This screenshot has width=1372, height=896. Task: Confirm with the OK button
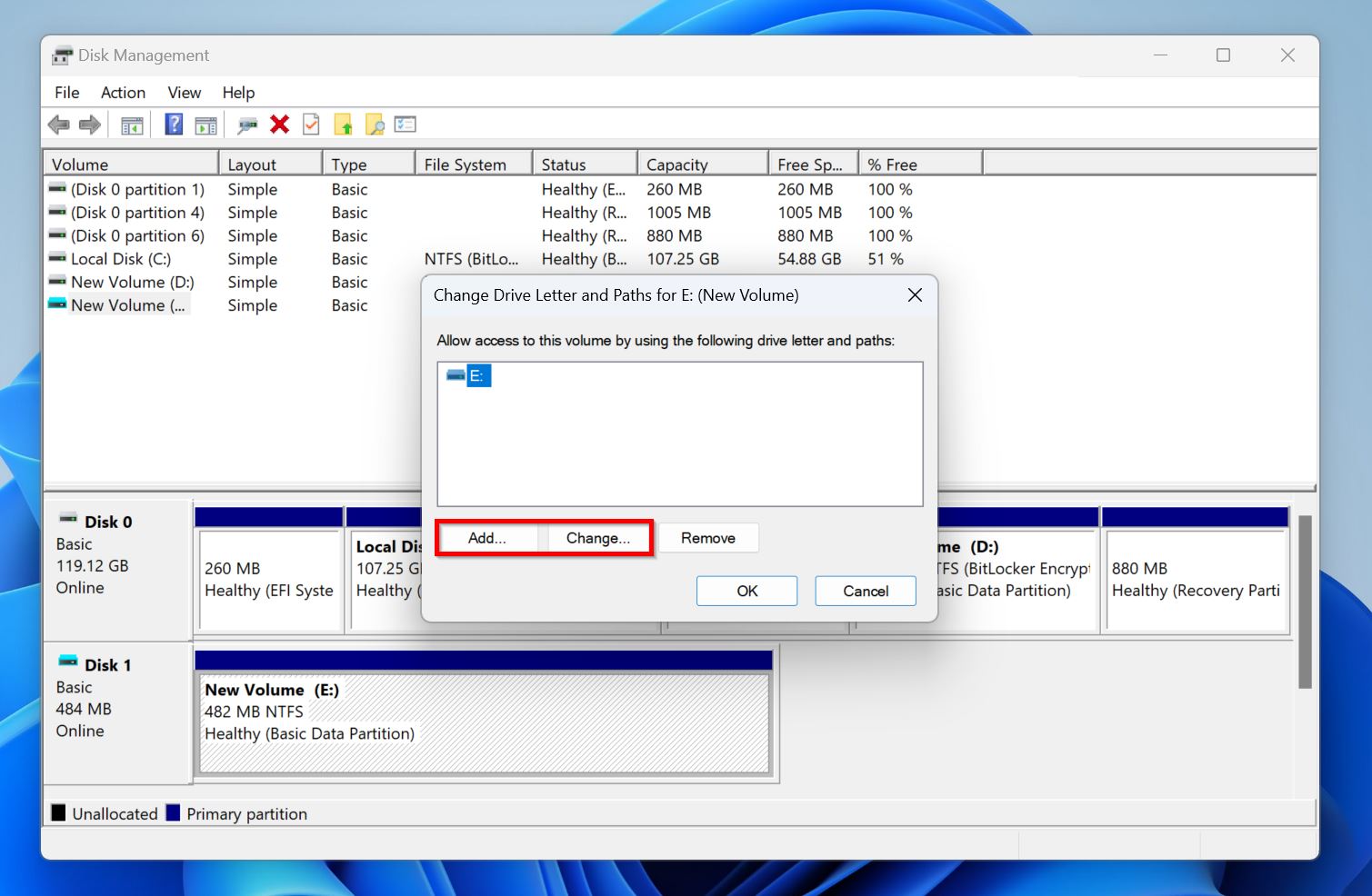(x=746, y=591)
